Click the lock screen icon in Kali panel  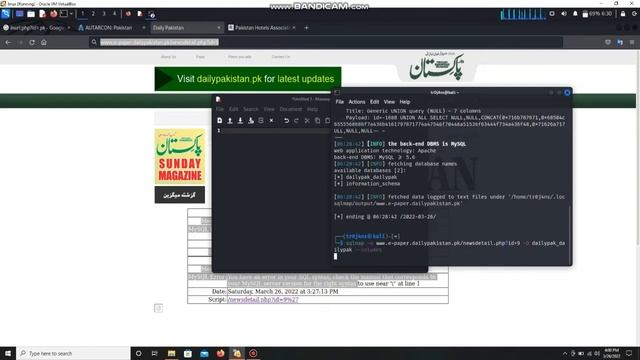[x=623, y=14]
